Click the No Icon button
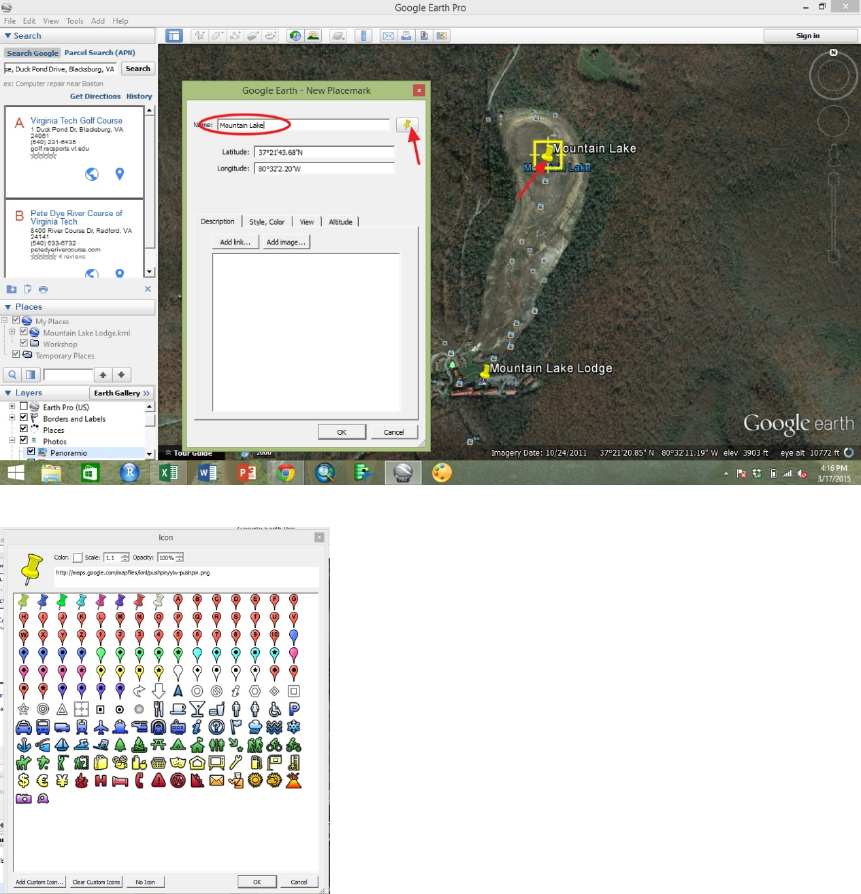The width and height of the screenshot is (861, 894). click(145, 882)
